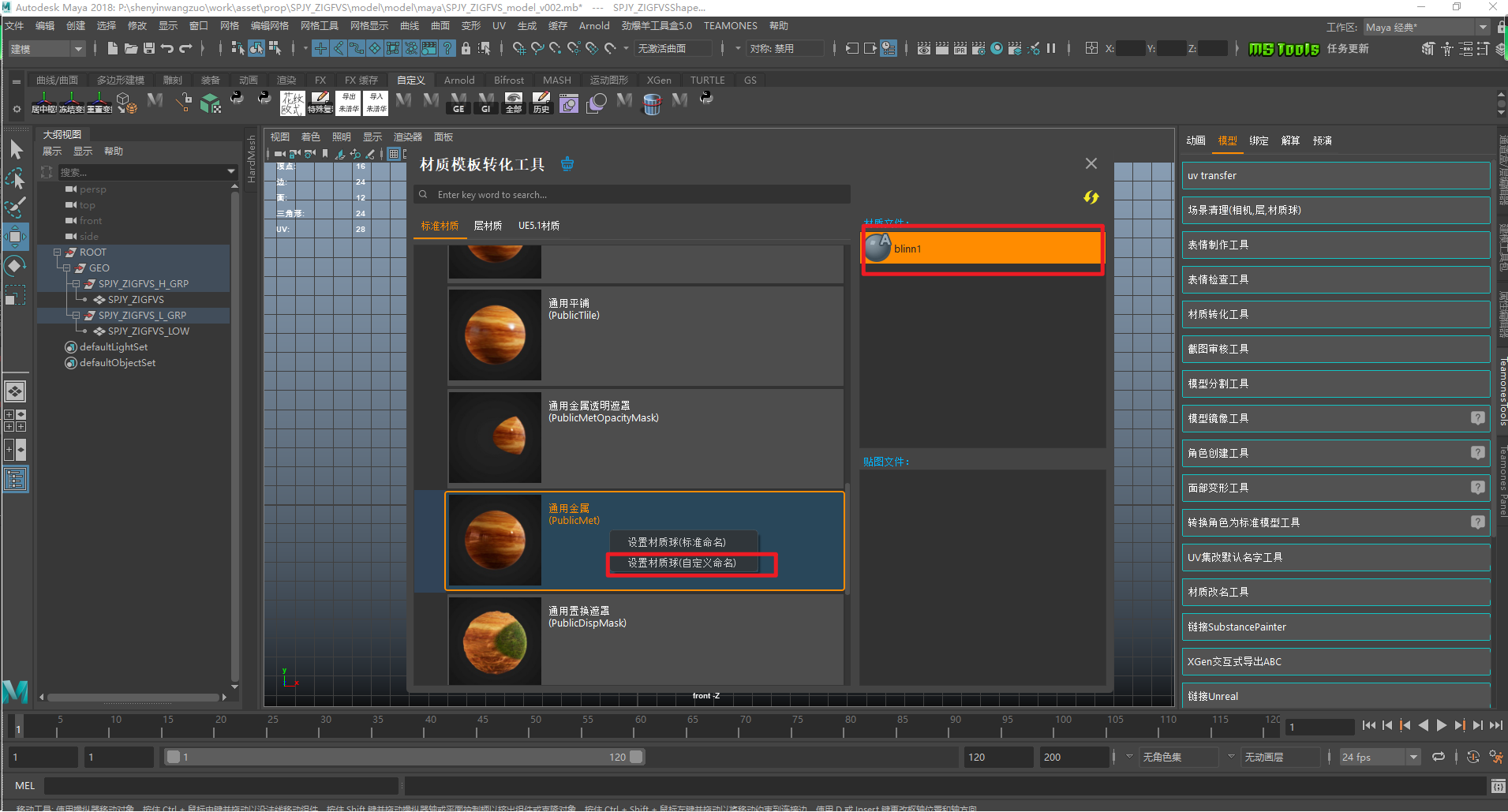This screenshot has width=1508, height=812.
Task: Activate the Move tool in the toolbox
Action: [15, 237]
